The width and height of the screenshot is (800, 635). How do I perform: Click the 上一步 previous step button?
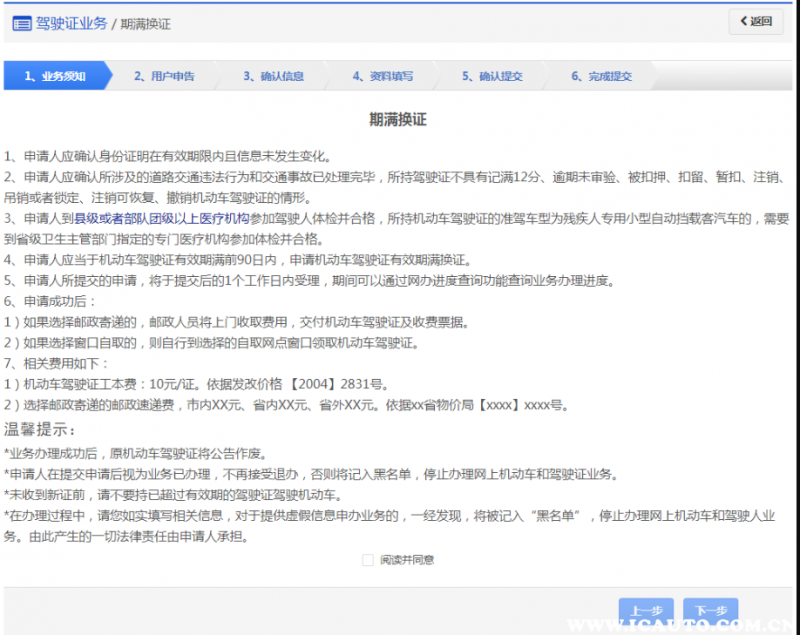[646, 610]
